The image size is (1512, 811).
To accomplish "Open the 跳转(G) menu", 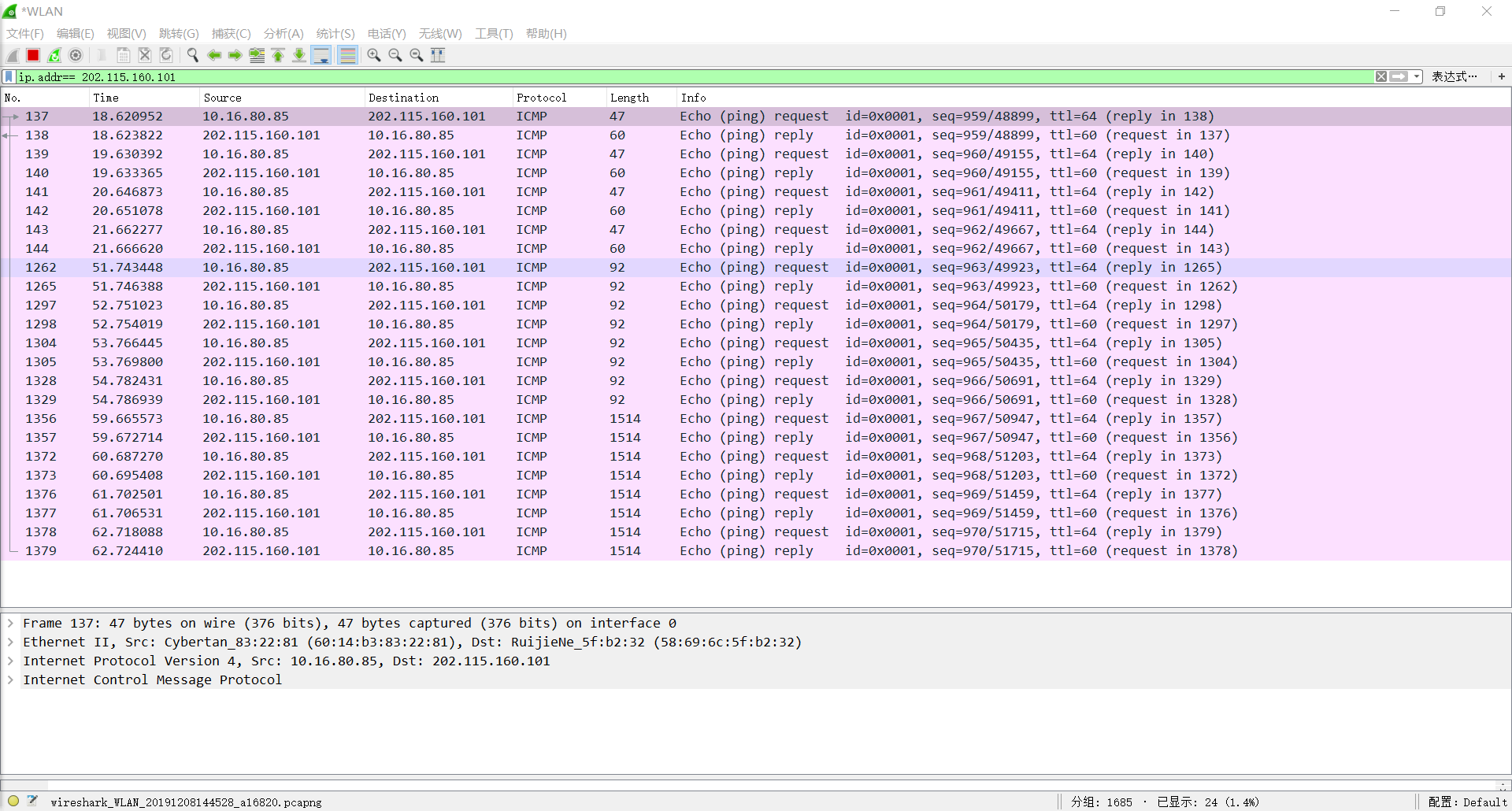I will tap(179, 34).
